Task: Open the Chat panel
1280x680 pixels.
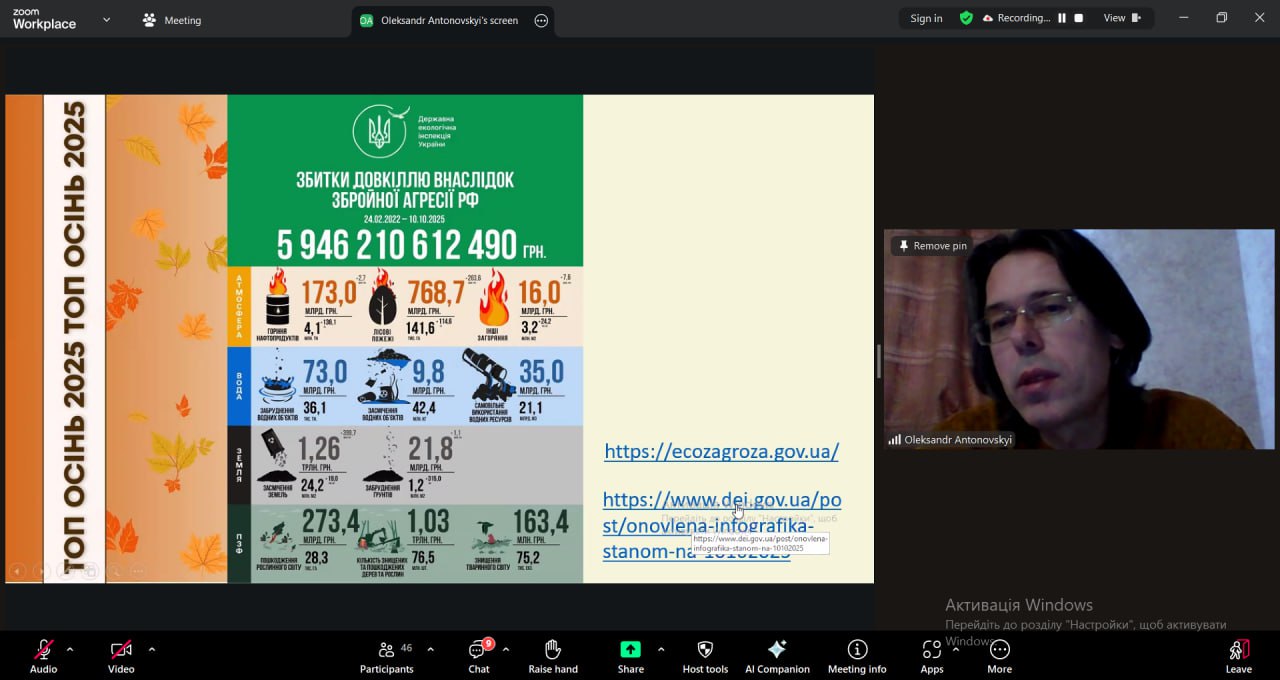Action: click(x=479, y=656)
